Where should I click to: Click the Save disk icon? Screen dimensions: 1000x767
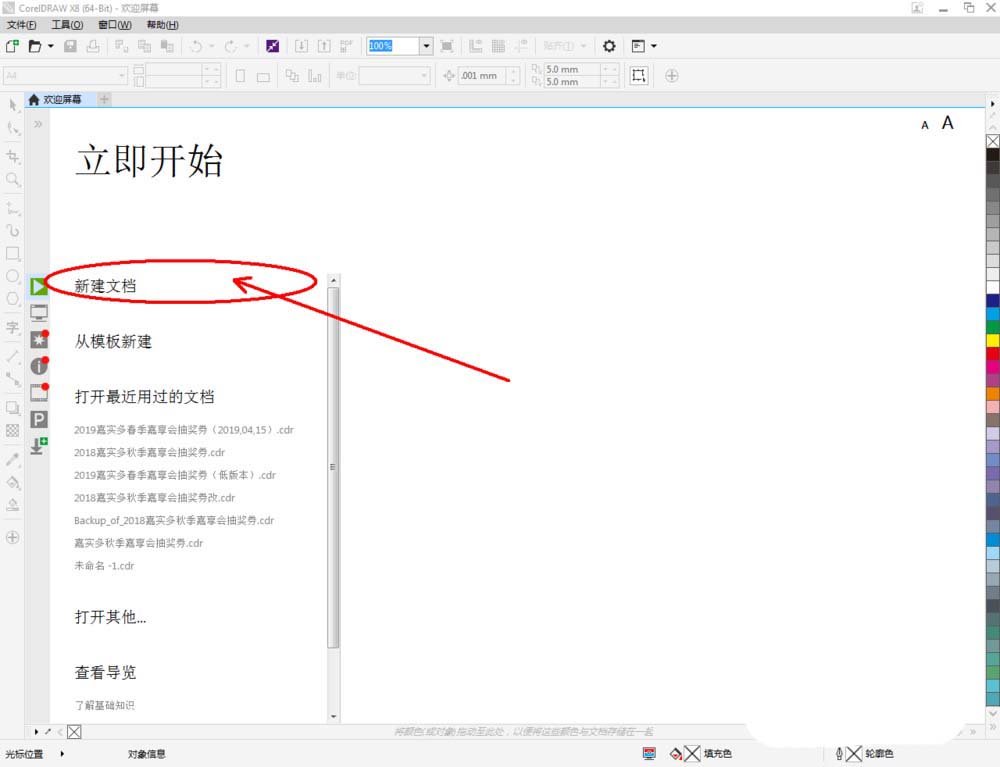(x=70, y=46)
